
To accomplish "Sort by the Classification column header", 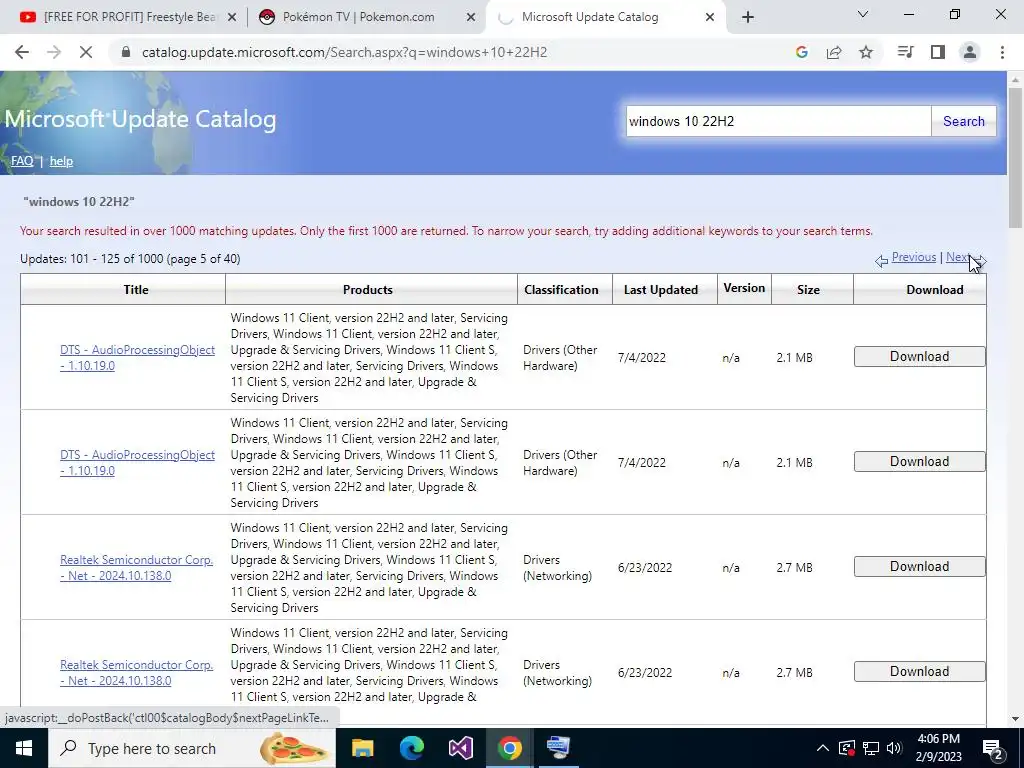I will 561,290.
